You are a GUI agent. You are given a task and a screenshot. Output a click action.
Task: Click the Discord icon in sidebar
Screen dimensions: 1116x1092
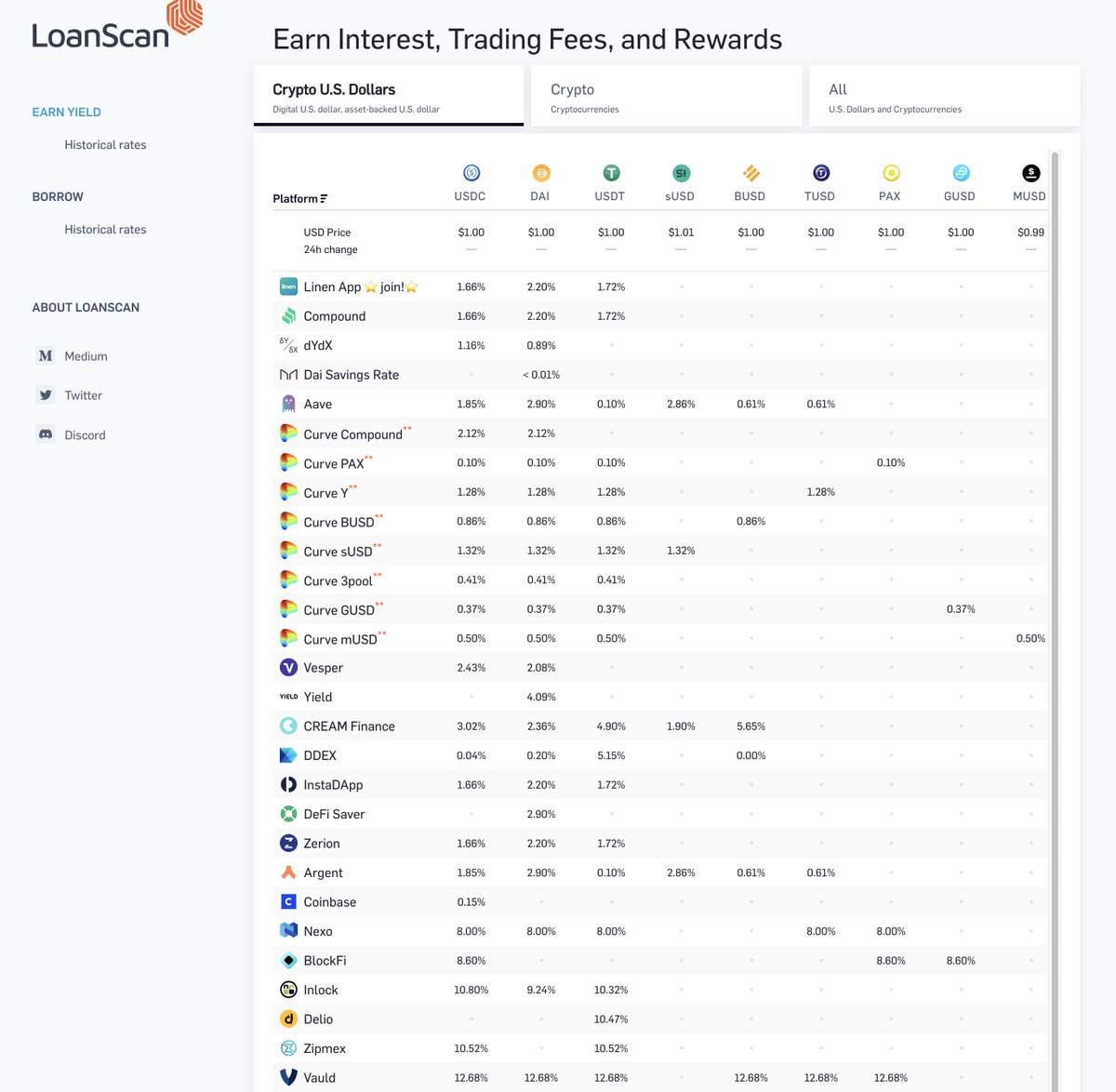click(x=46, y=434)
